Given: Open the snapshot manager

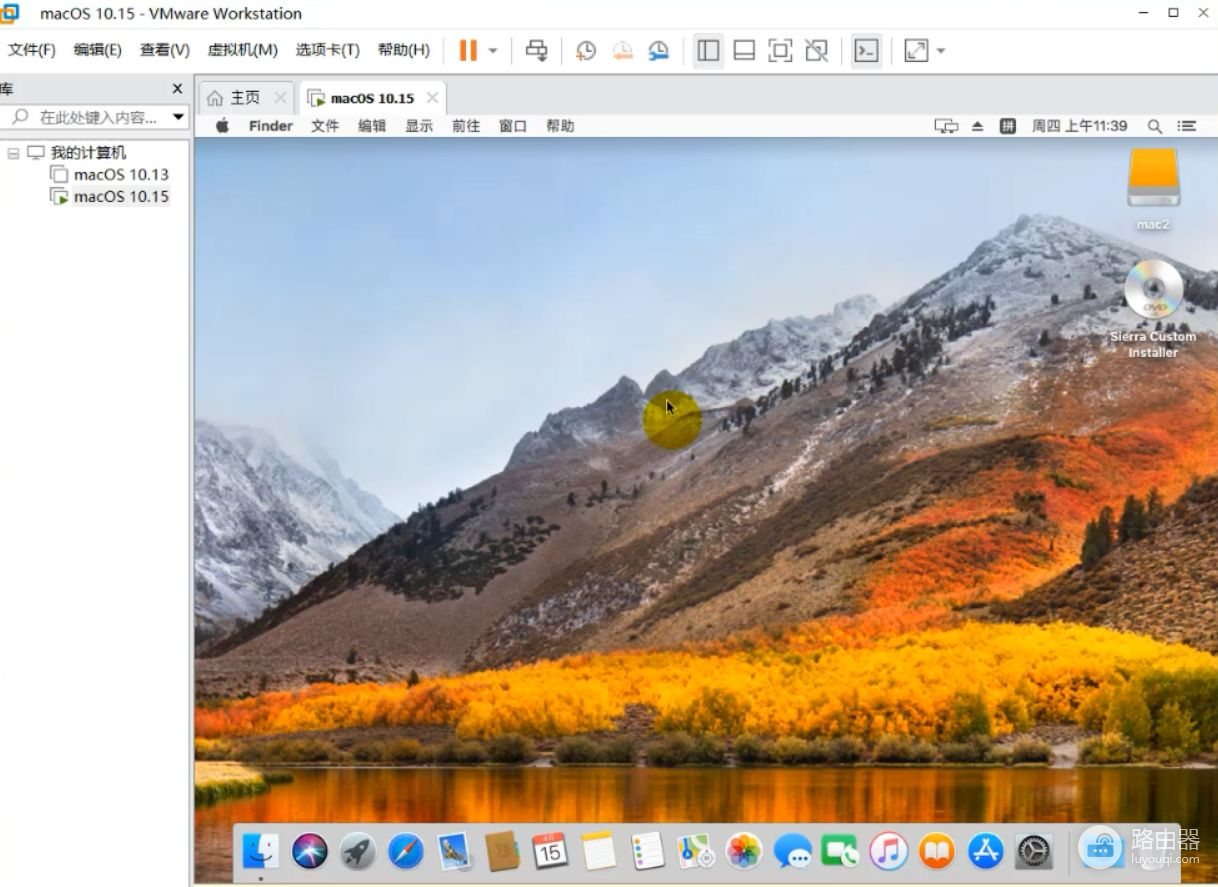Looking at the screenshot, I should pyautogui.click(x=658, y=51).
